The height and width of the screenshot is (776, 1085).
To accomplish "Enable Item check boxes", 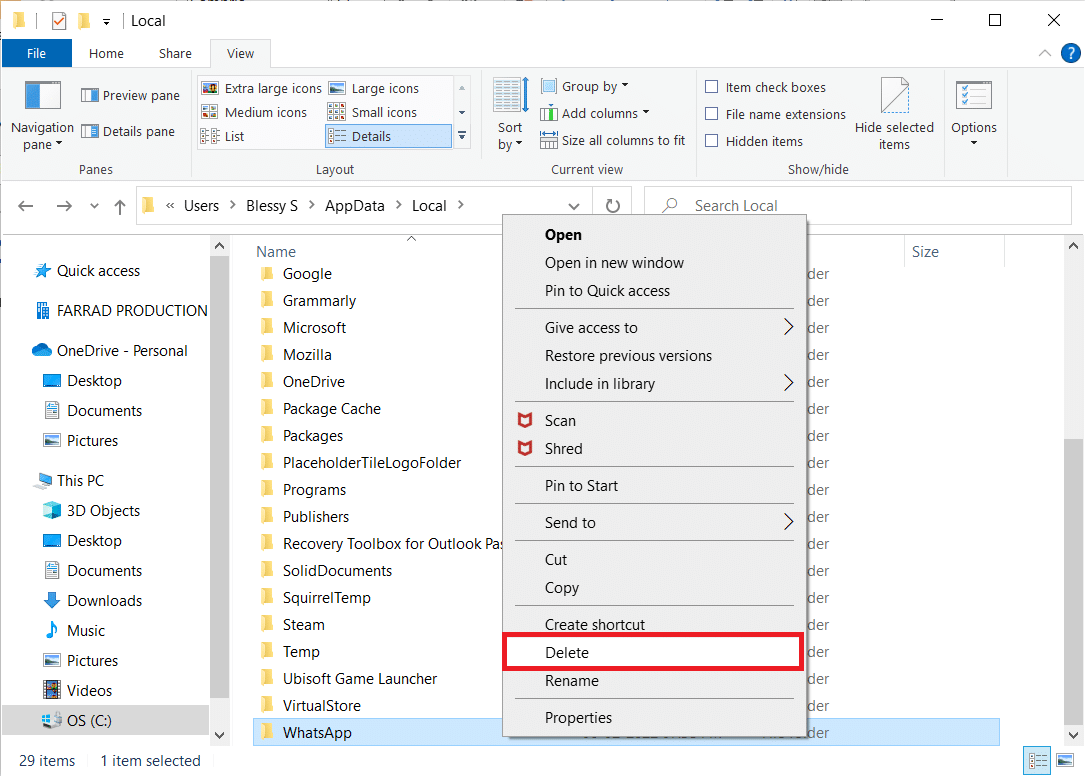I will (x=711, y=87).
